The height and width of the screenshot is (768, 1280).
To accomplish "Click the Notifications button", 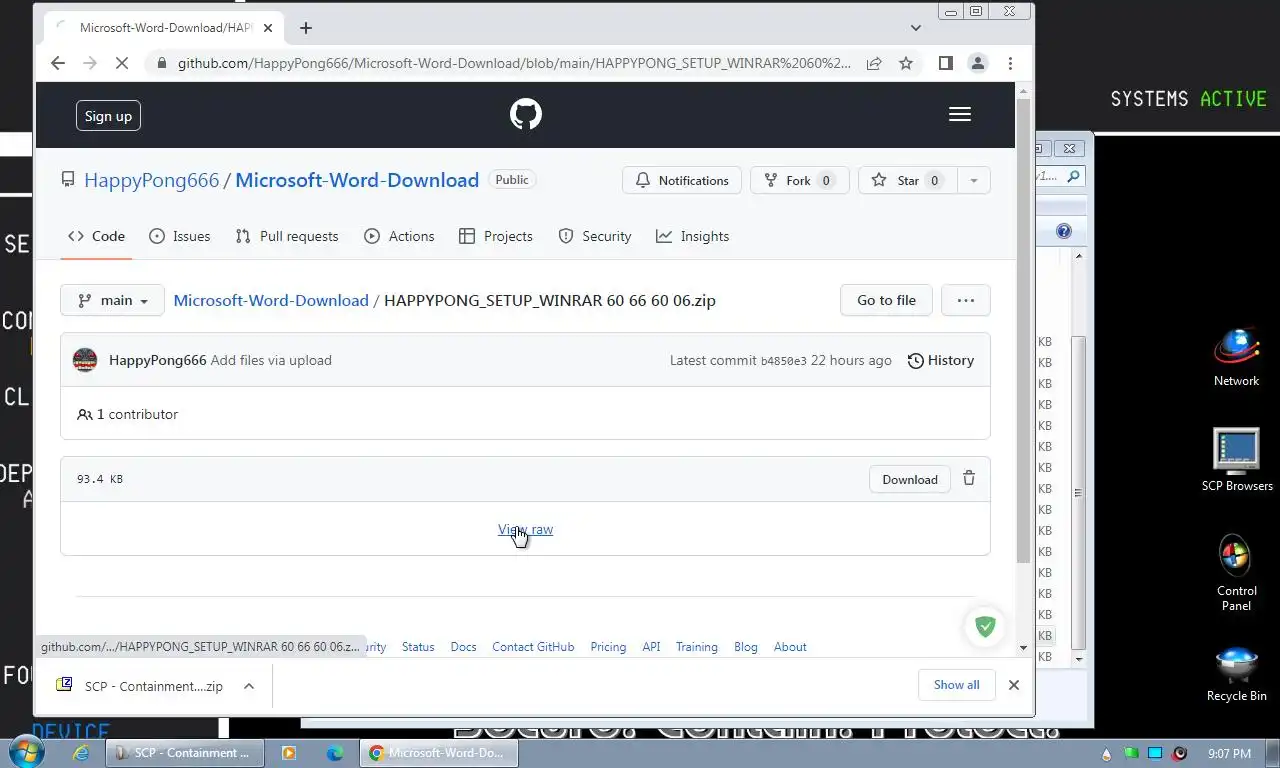I will coord(682,180).
